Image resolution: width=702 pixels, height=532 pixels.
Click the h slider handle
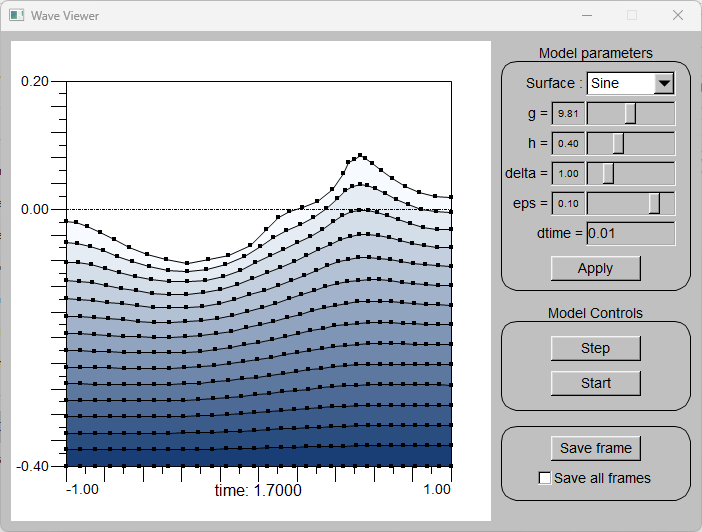618,144
